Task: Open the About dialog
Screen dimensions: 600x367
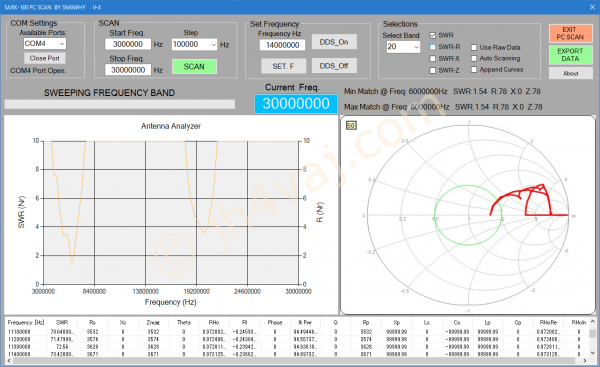Action: coord(571,73)
